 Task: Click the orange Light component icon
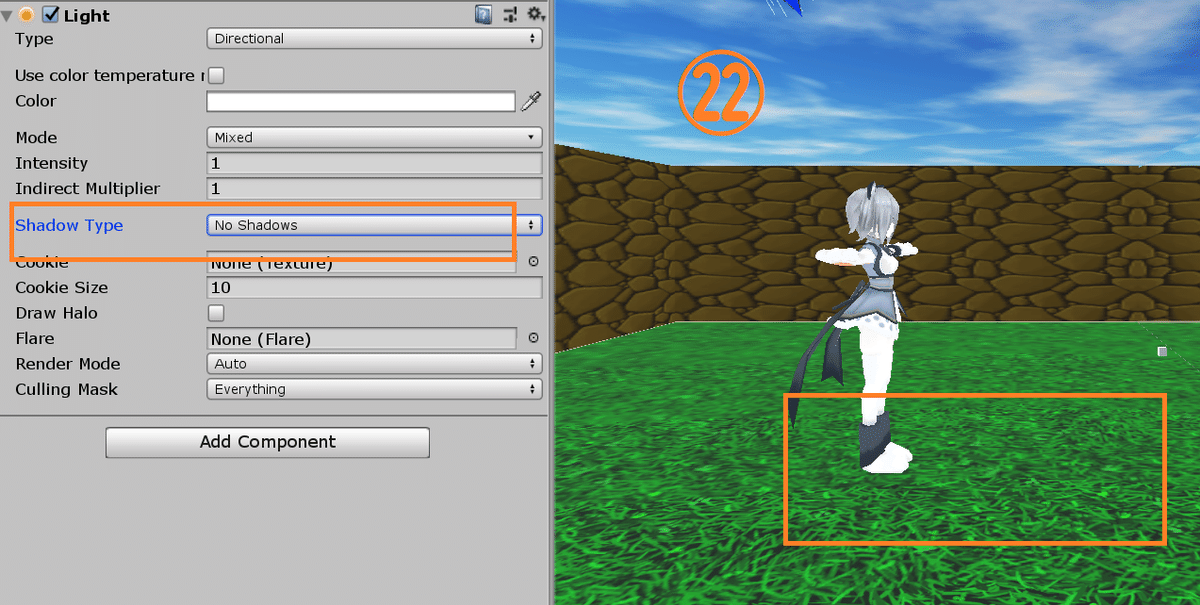(27, 15)
